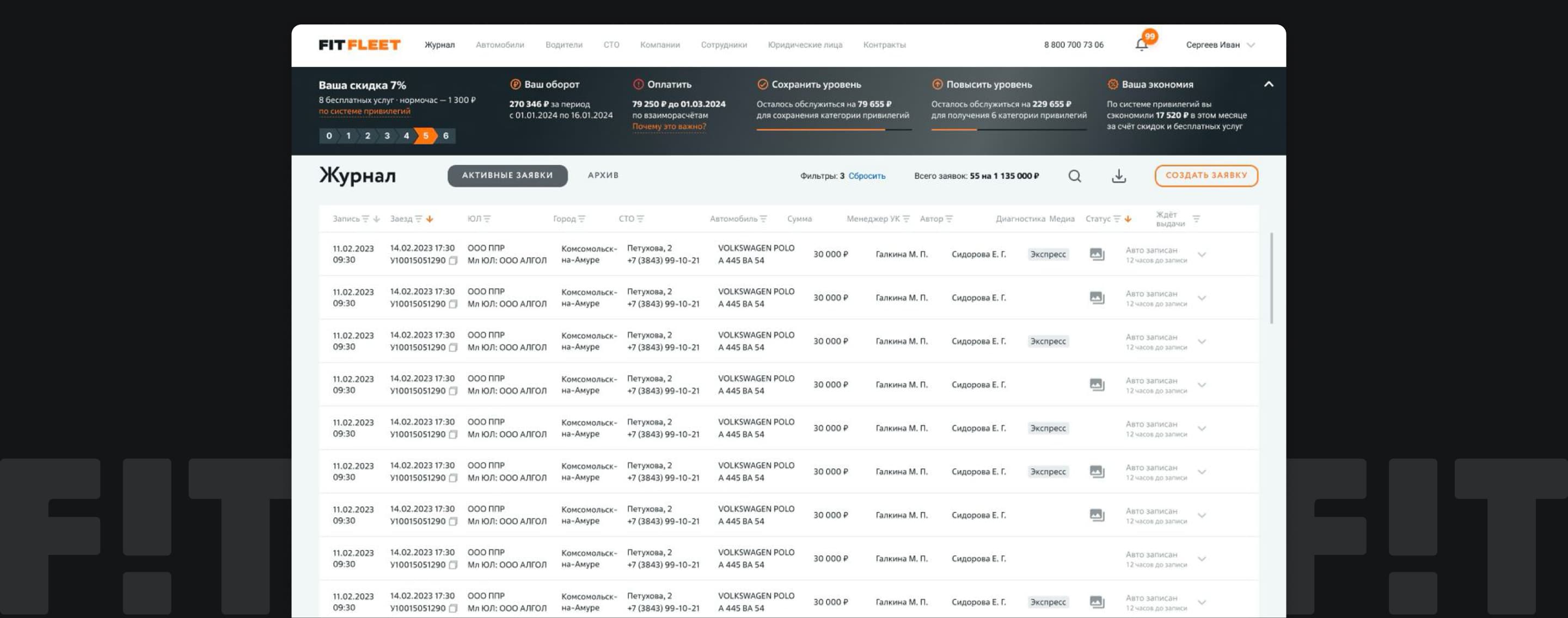1568x618 pixels.
Task: Click the Диагностика column header
Action: (x=1020, y=219)
